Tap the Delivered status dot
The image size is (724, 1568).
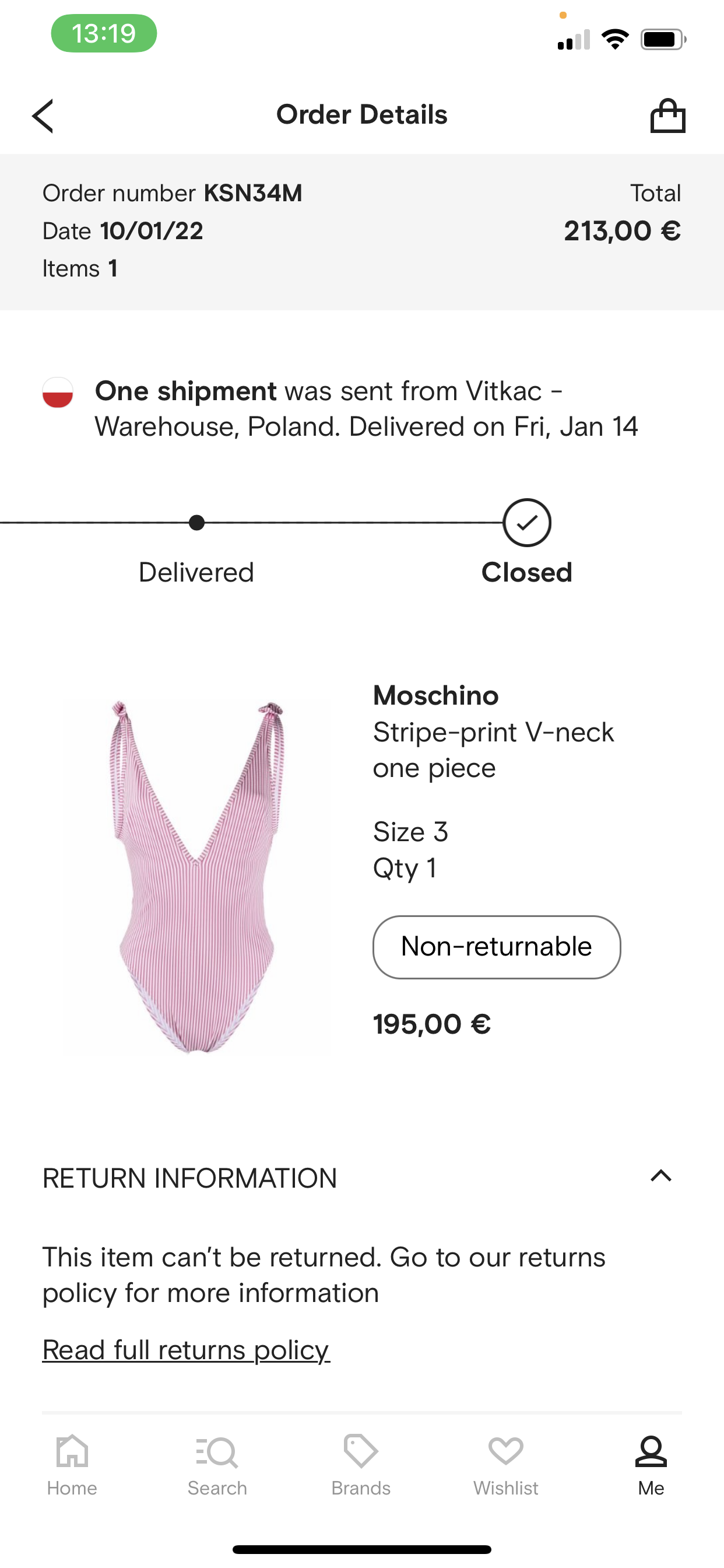click(196, 523)
